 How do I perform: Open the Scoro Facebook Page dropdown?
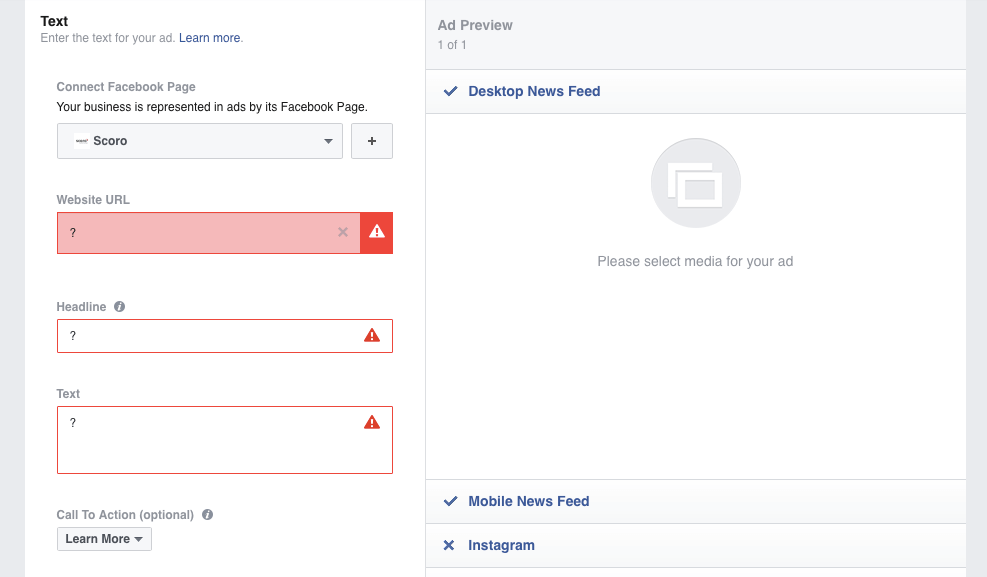point(200,141)
